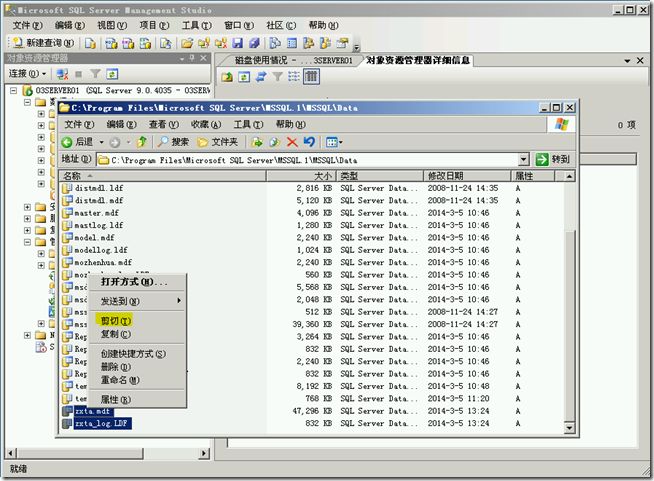Switch to the 对象资源管理器详细信息 tab

[418, 60]
